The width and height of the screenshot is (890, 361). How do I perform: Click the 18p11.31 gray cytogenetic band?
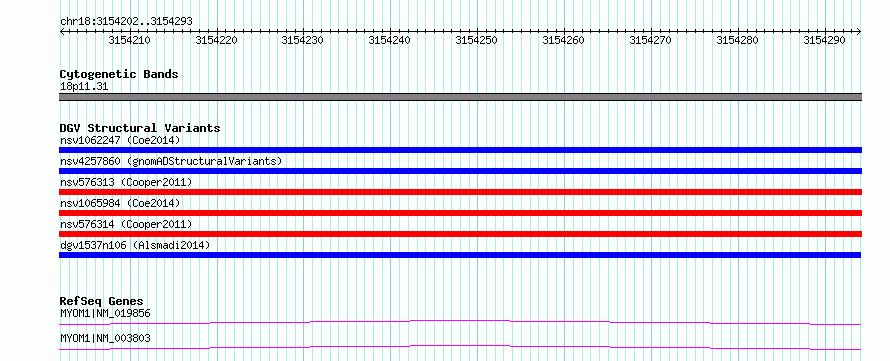(x=460, y=97)
